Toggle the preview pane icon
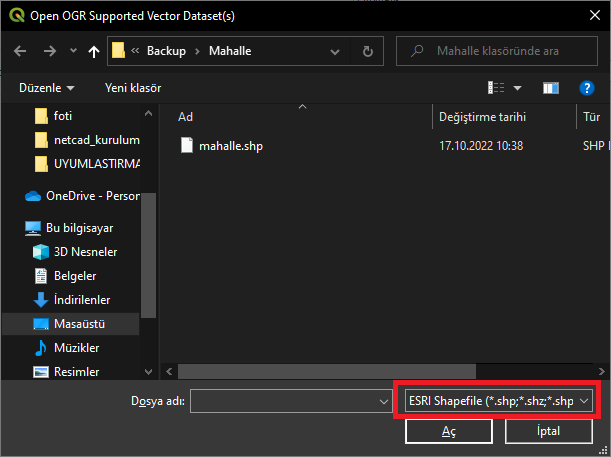Screen dimensions: 611x457 551,88
